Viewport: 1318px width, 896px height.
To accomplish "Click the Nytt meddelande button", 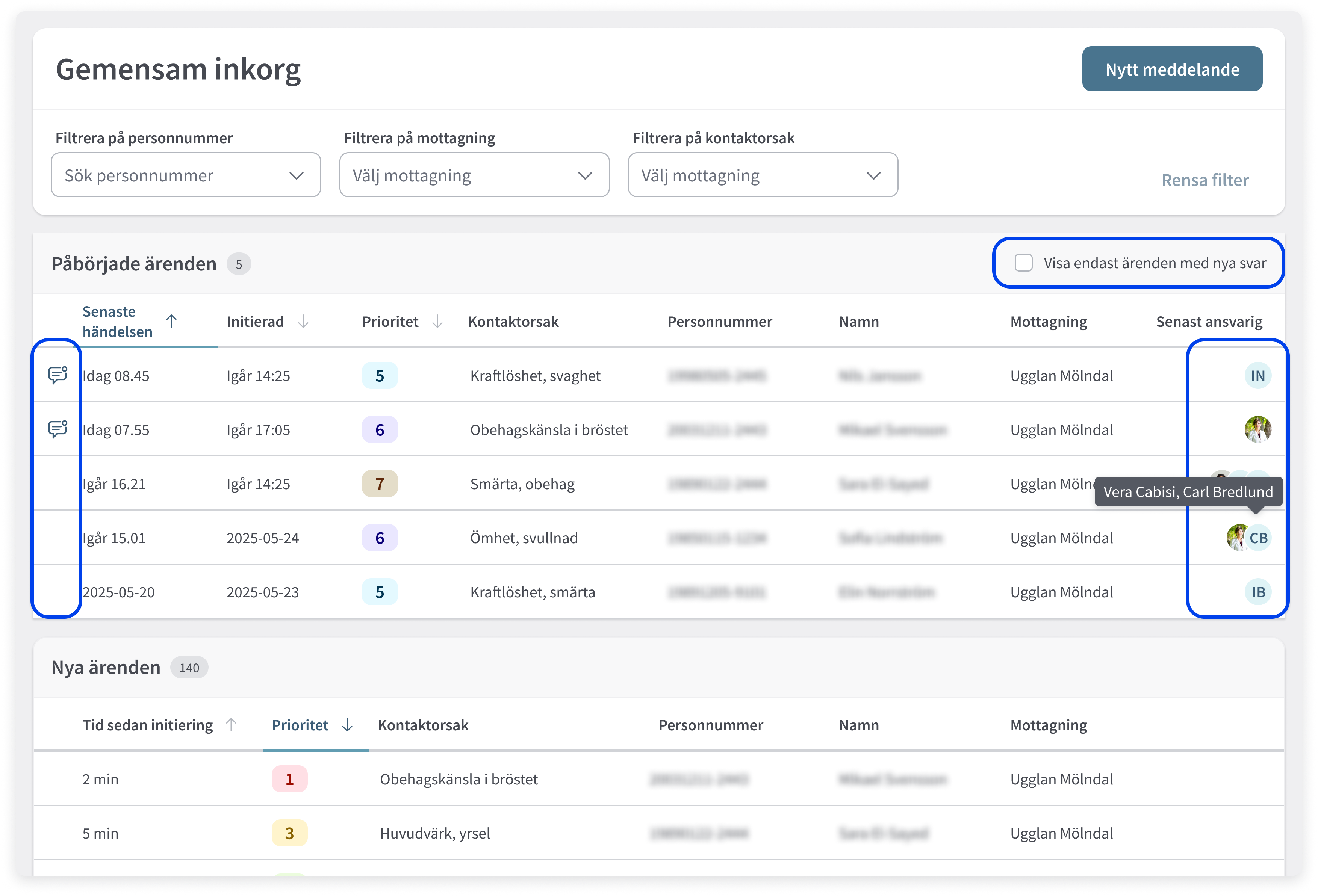I will (x=1172, y=69).
